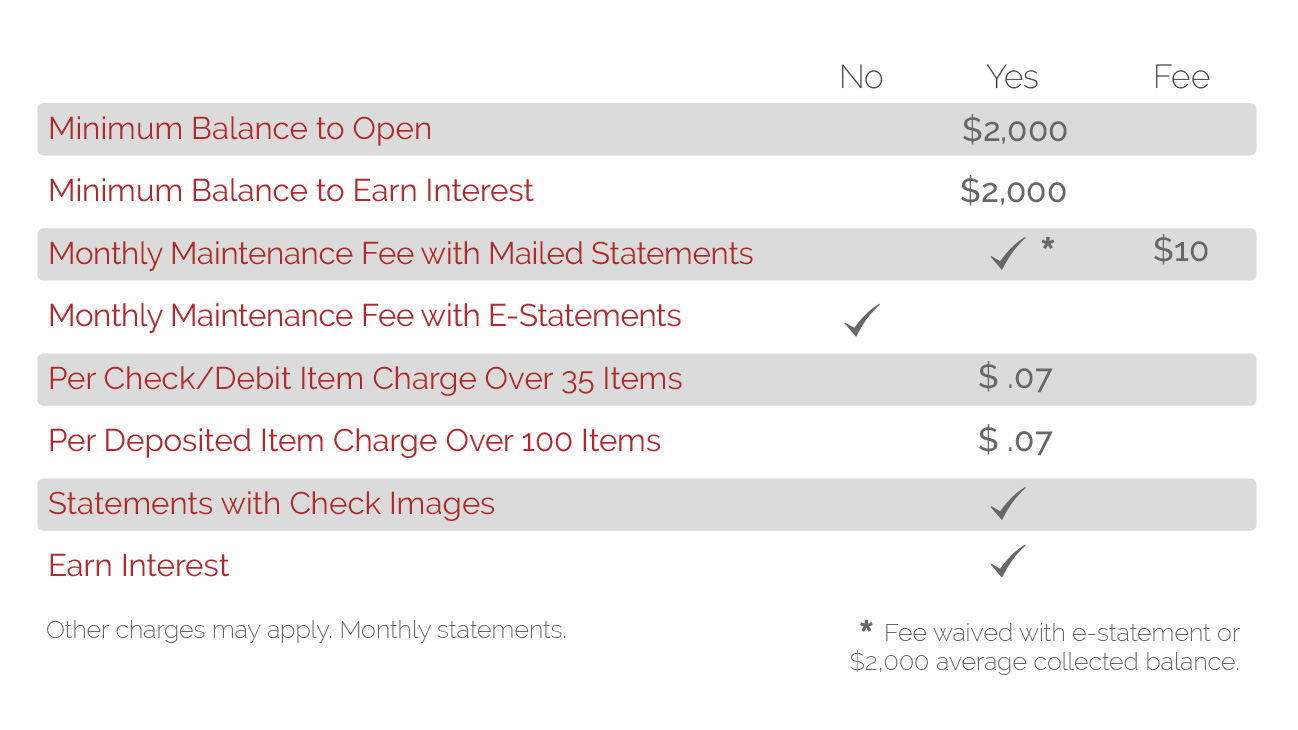Click checkmark for Statements with Check Images
Image resolution: width=1298 pixels, height=730 pixels.
coord(1008,503)
